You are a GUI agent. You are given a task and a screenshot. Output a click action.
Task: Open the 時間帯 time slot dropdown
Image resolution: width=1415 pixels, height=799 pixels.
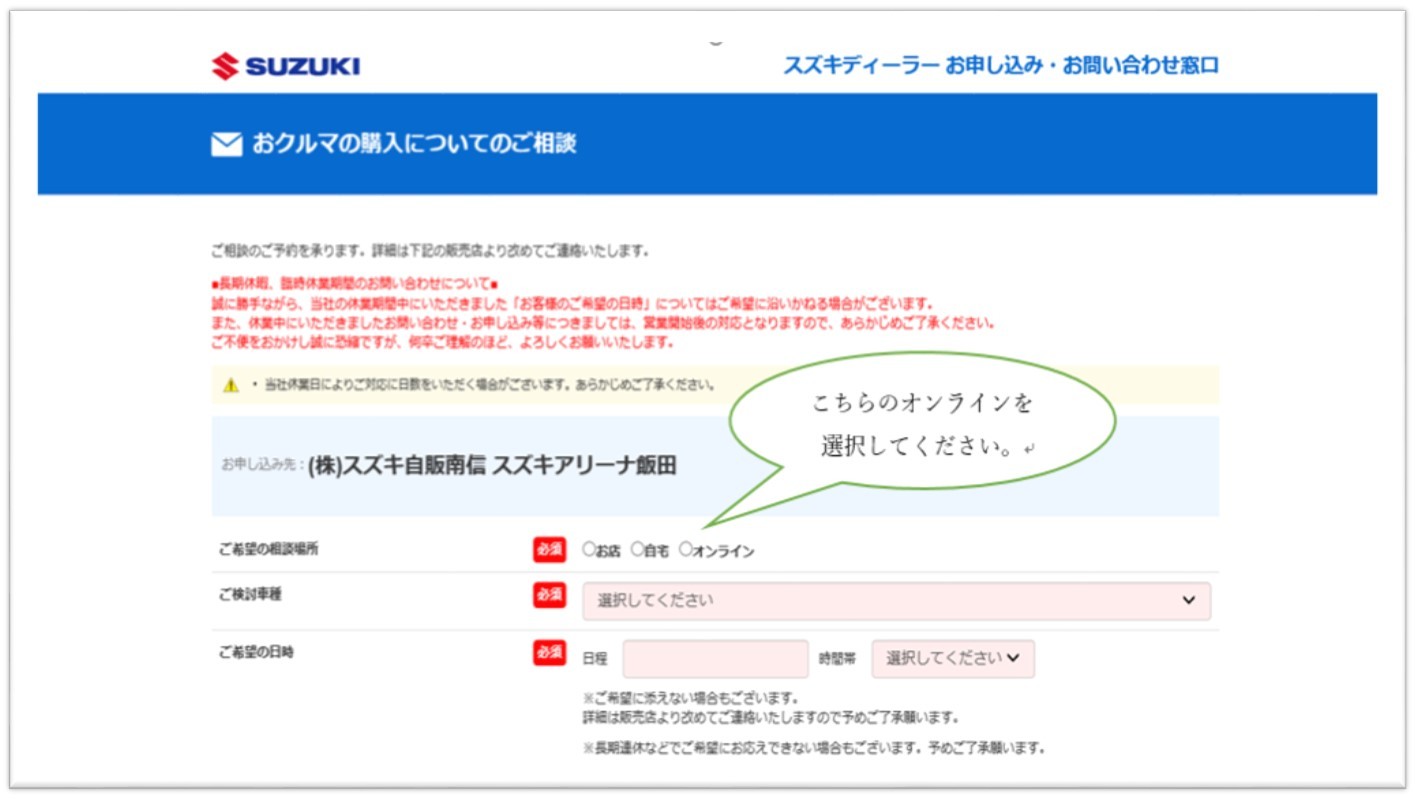coord(953,659)
